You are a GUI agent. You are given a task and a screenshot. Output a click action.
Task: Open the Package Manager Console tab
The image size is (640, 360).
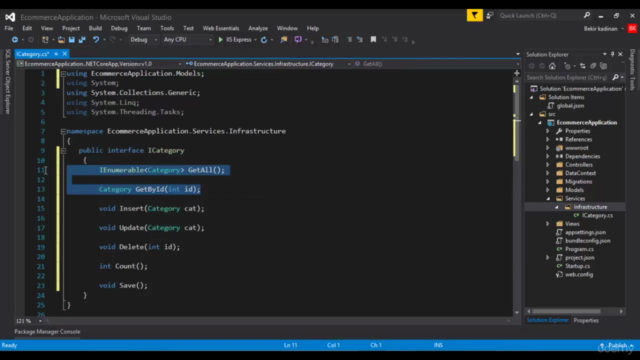click(47, 332)
